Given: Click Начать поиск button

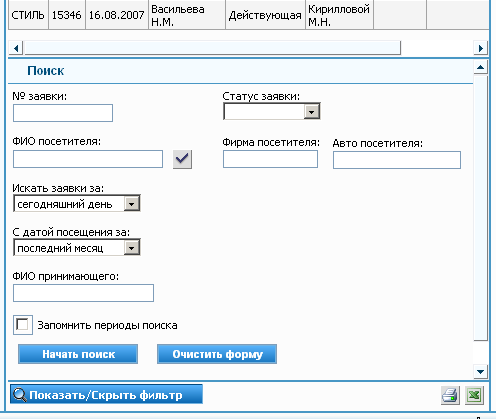Looking at the screenshot, I should click(78, 354).
